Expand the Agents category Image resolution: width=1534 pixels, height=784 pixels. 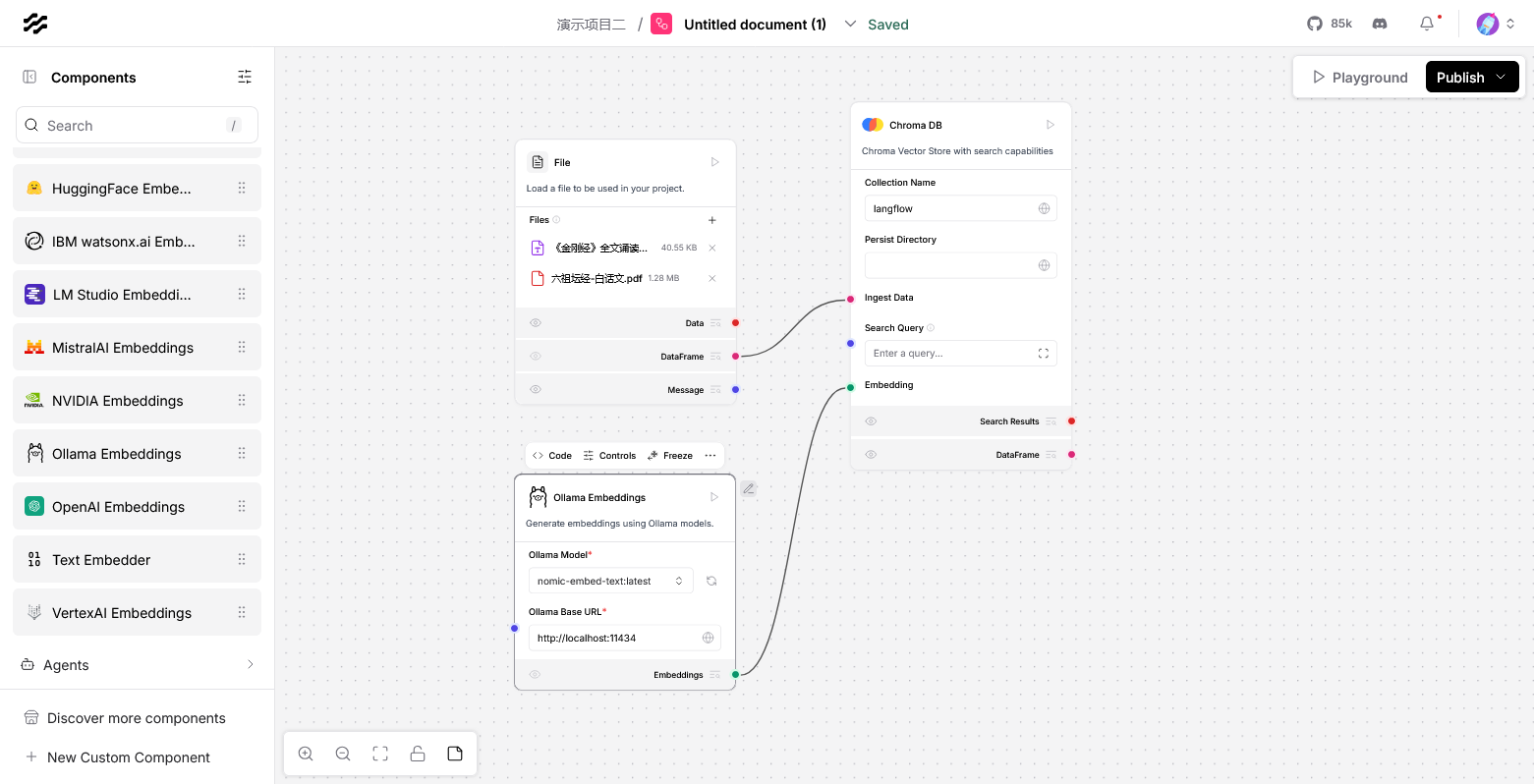tap(137, 665)
